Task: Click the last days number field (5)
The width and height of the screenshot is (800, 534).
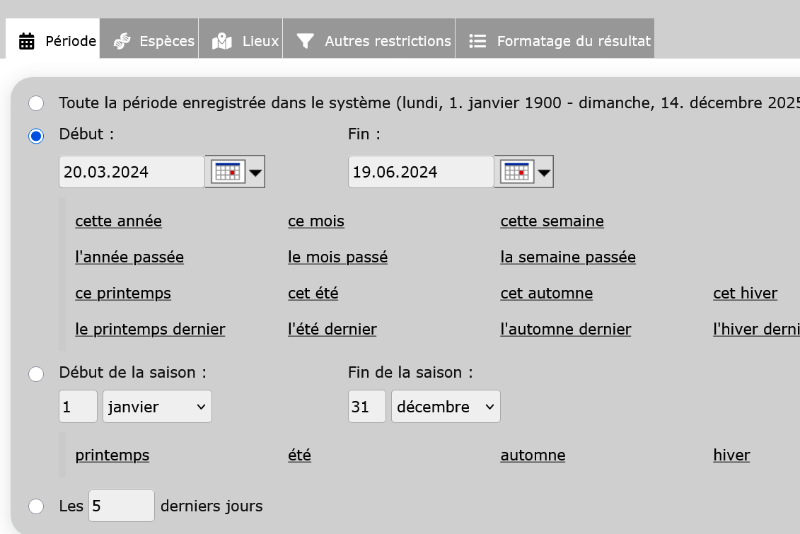Action: 121,505
